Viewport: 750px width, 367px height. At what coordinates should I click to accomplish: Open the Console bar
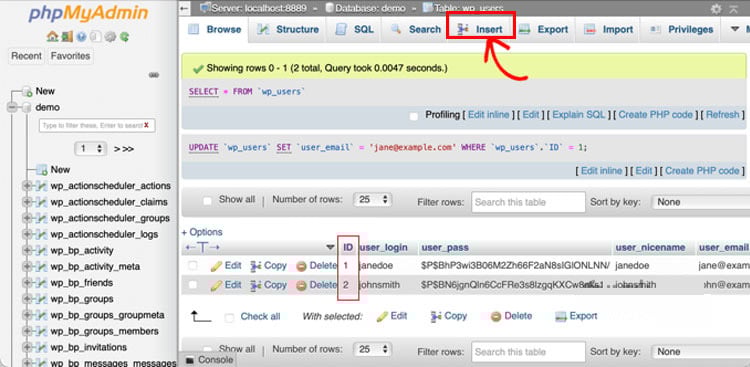(210, 360)
